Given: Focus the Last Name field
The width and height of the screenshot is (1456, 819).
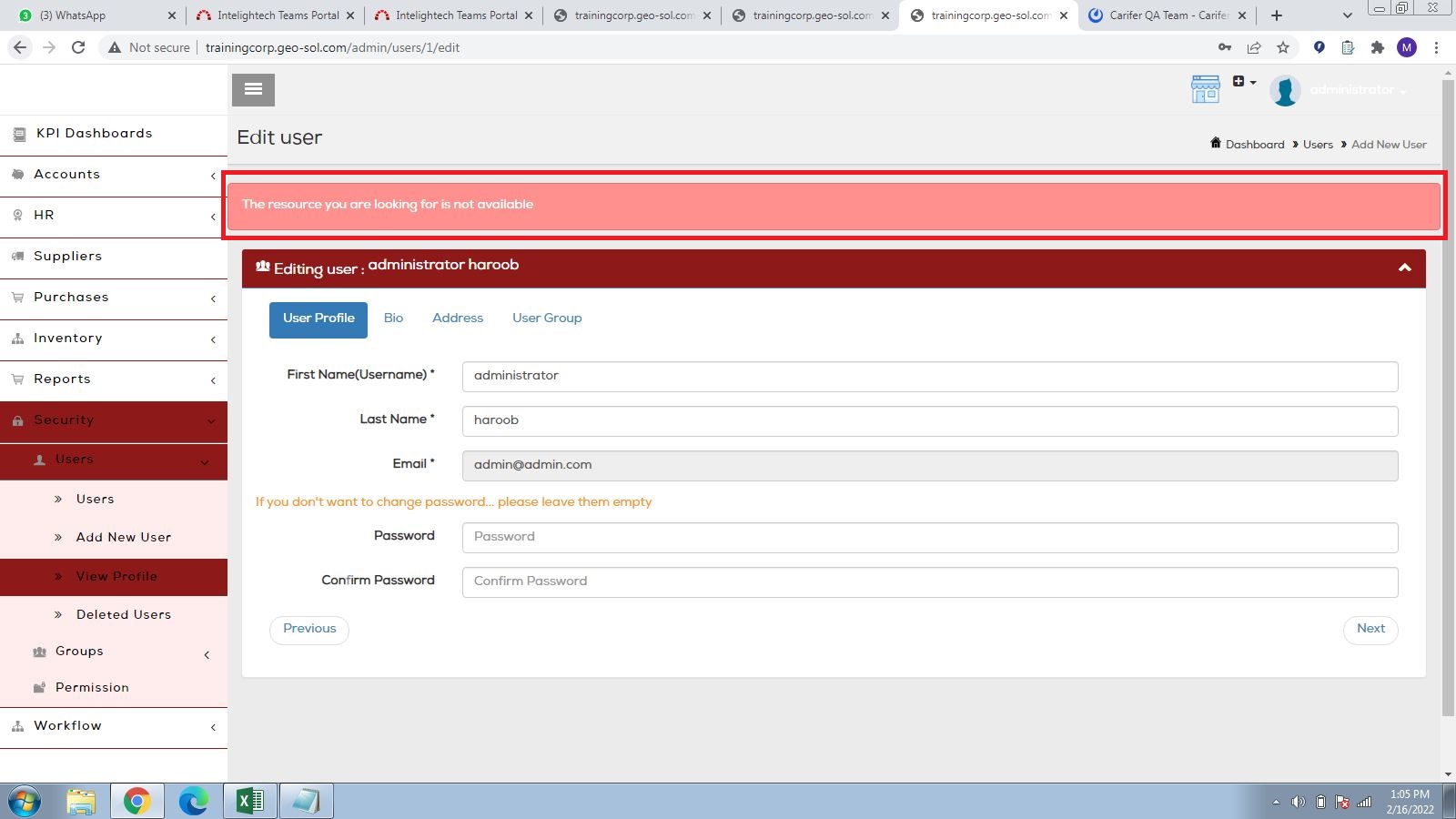Looking at the screenshot, I should [930, 420].
